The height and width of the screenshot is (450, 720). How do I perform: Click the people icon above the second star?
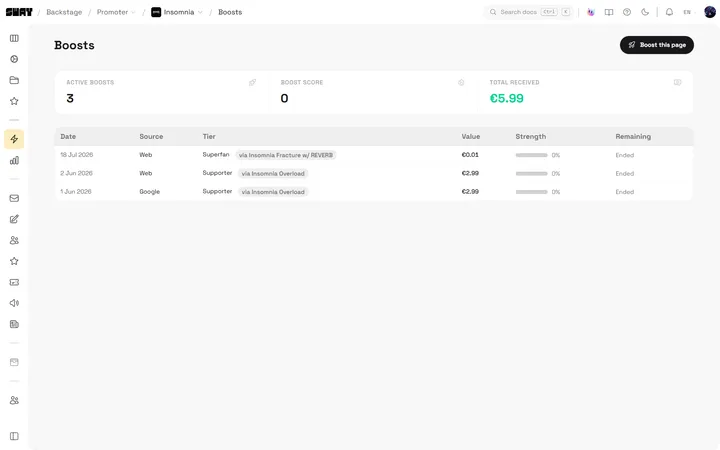pos(14,240)
